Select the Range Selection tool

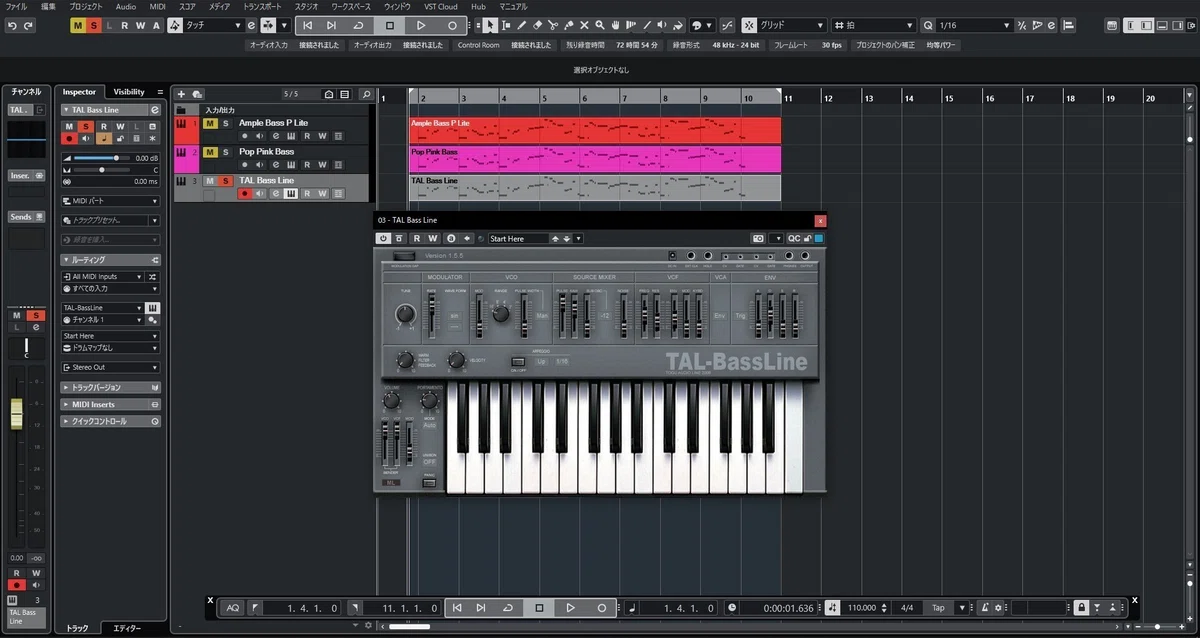[505, 25]
